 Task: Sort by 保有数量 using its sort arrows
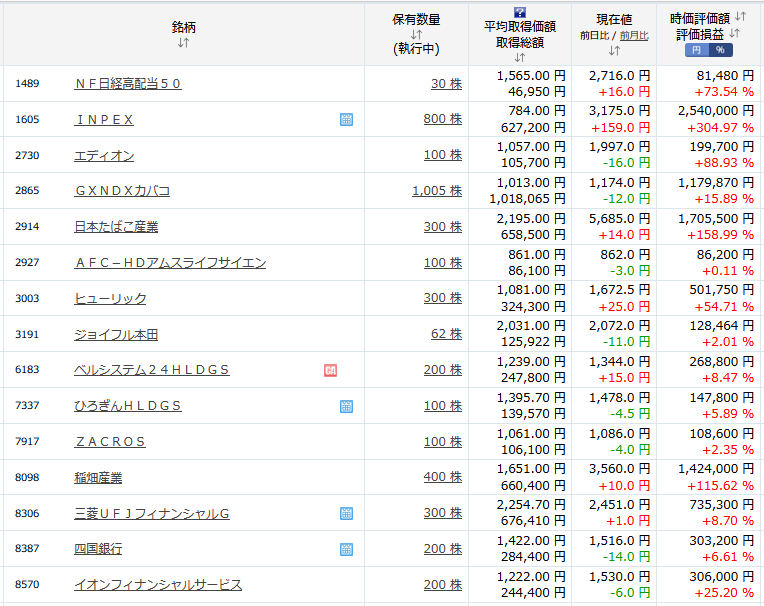click(x=416, y=35)
